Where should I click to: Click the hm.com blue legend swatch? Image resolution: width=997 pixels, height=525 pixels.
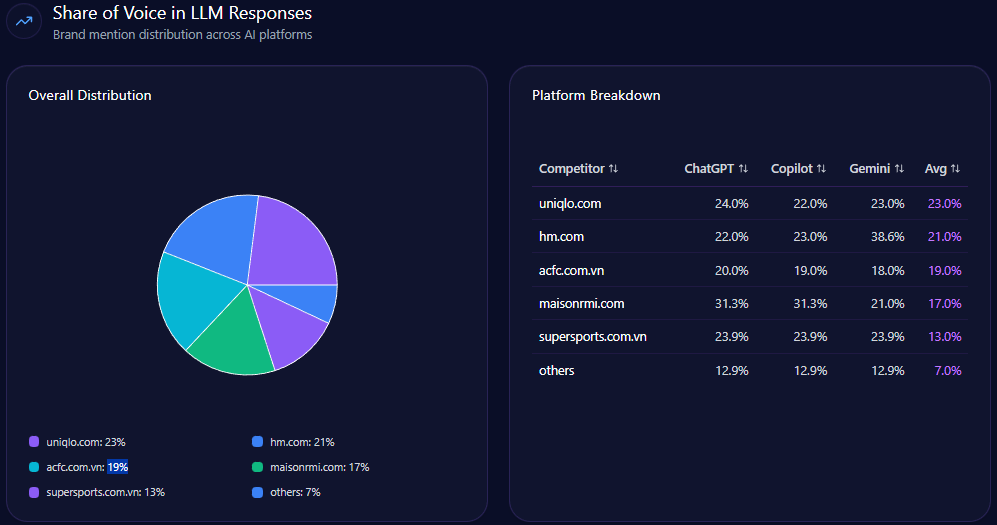(x=258, y=442)
